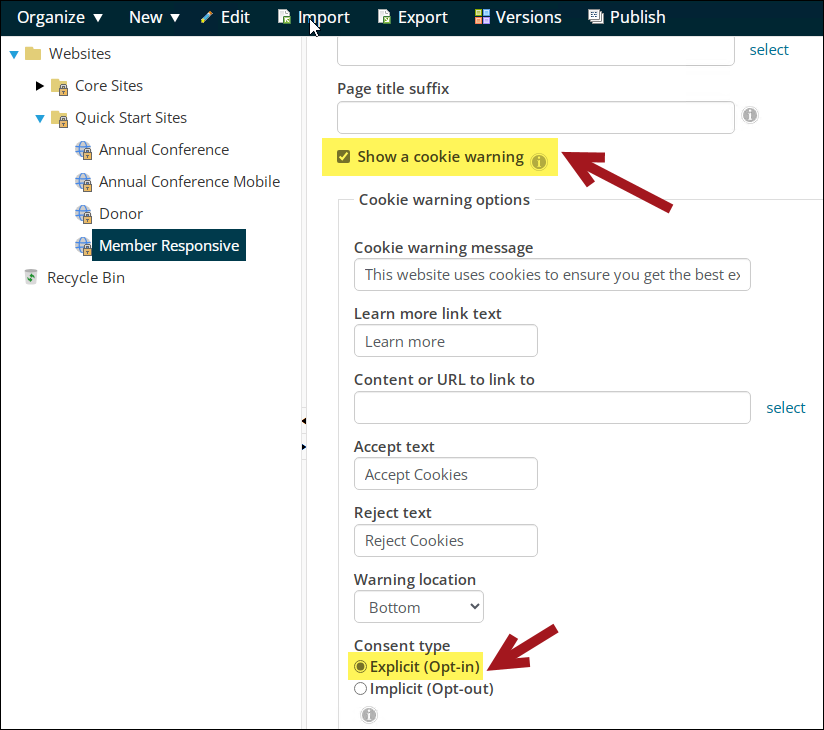
Task: Click the Reject text input field
Action: point(446,540)
